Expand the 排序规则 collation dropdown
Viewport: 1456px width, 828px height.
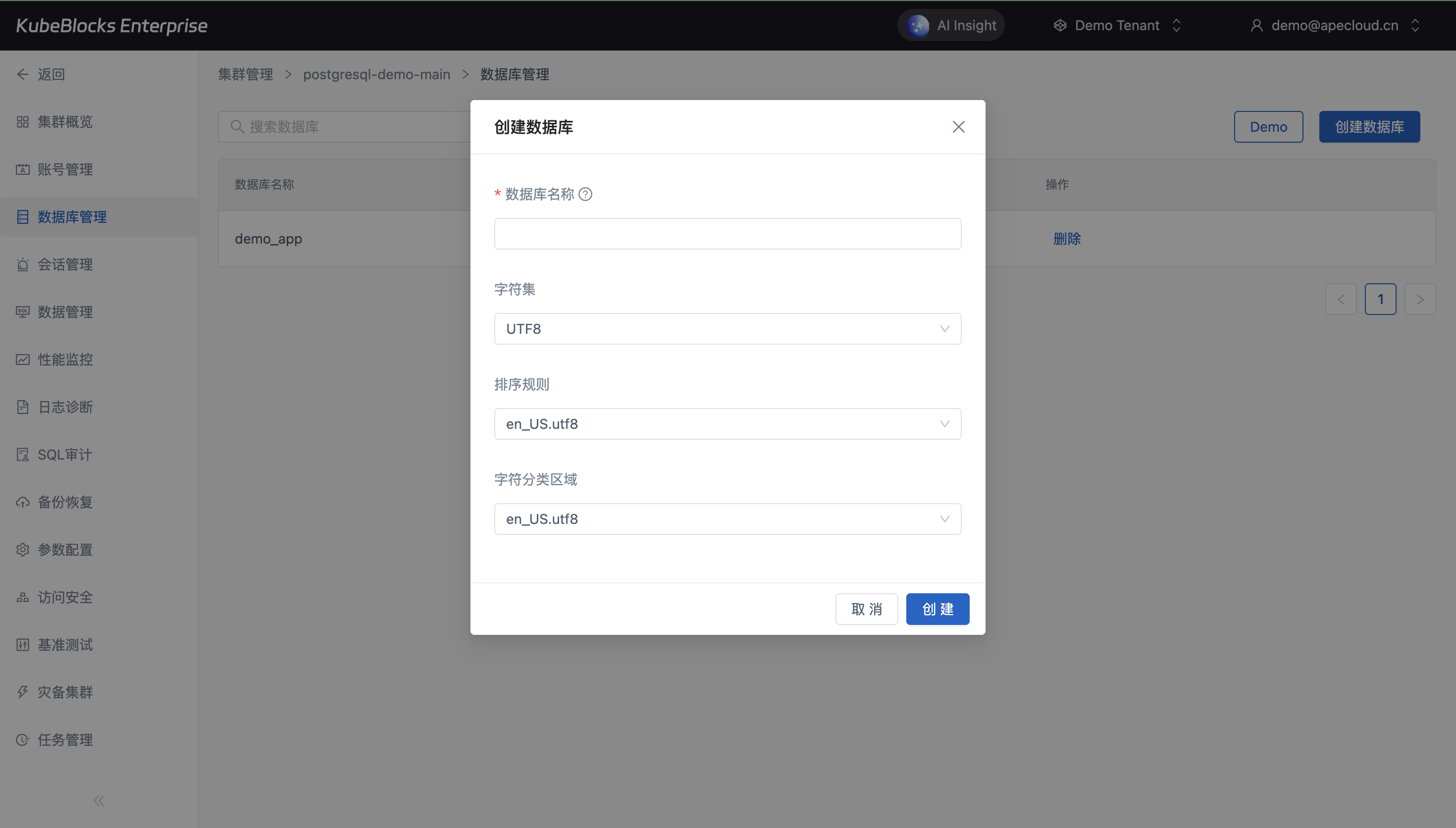click(x=727, y=424)
